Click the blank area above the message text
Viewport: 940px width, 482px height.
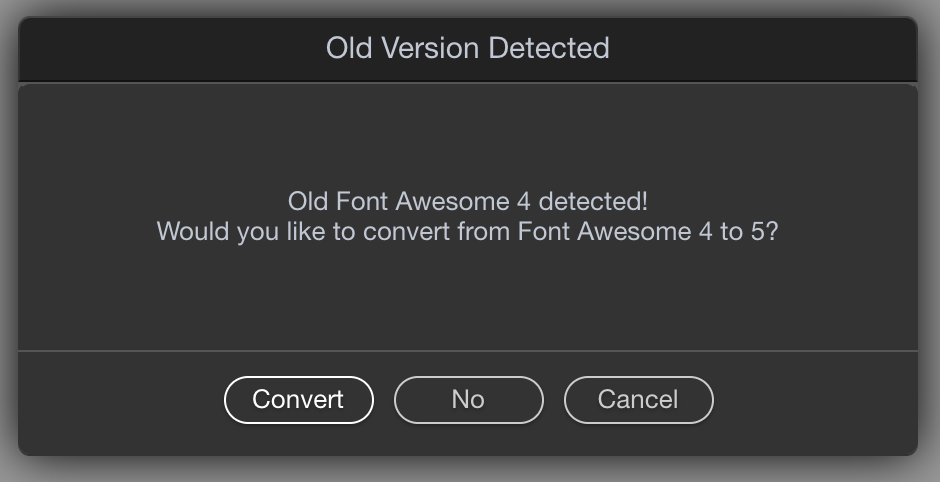(x=467, y=135)
